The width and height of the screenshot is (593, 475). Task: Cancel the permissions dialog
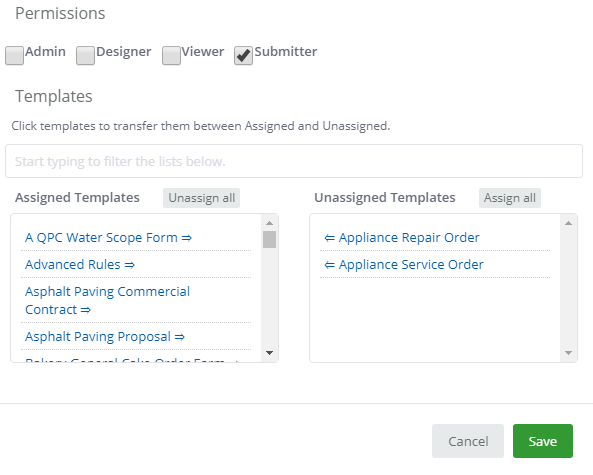[x=468, y=441]
